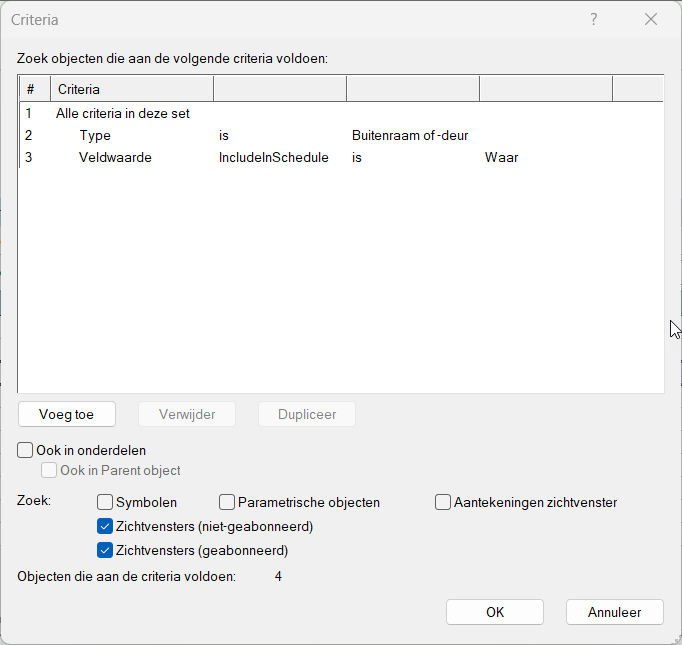
Task: Open the IncludeInSchedule field cell
Action: pyautogui.click(x=274, y=158)
